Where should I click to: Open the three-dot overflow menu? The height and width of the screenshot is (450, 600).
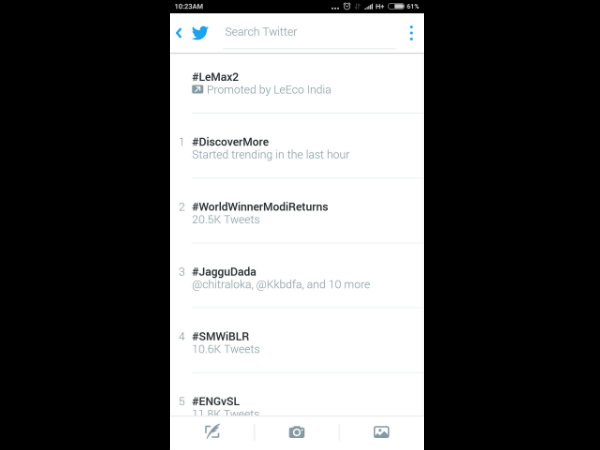tap(411, 33)
